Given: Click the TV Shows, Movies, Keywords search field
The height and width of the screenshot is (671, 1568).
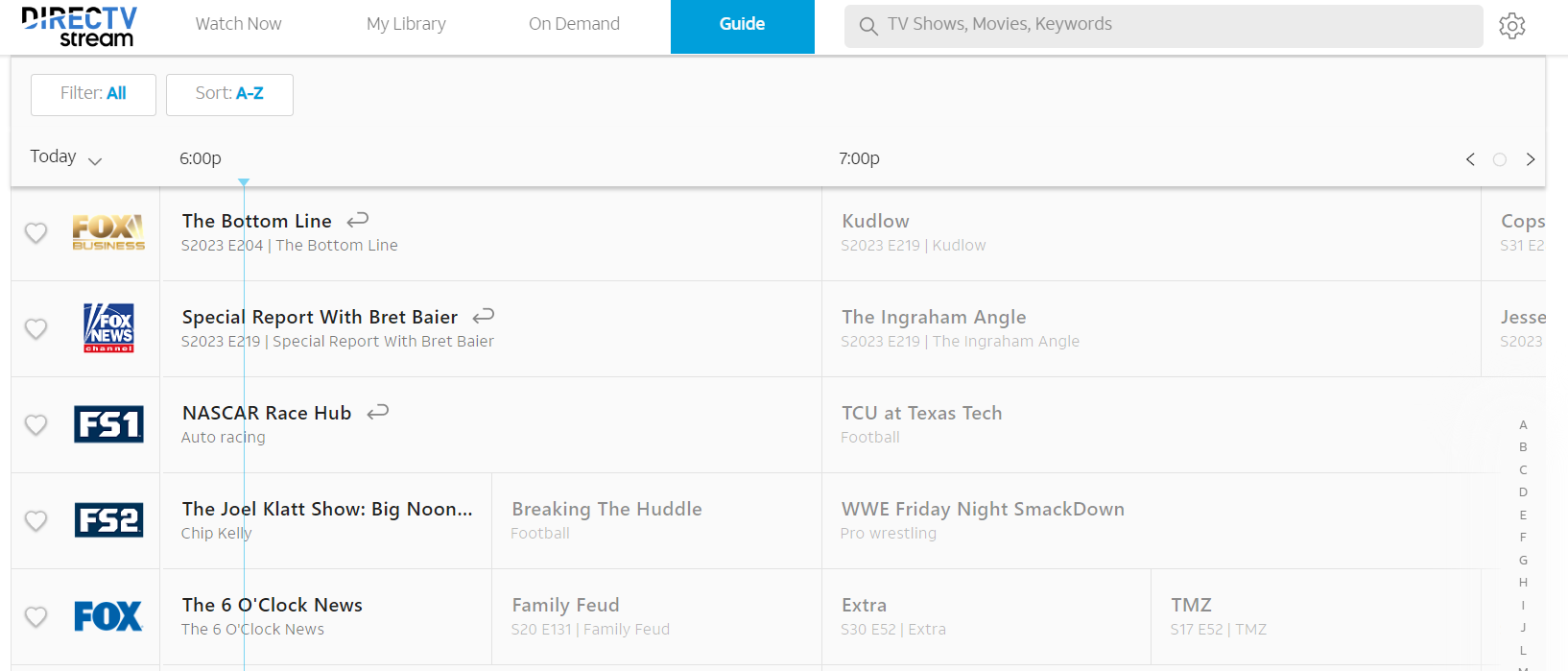Looking at the screenshot, I should coord(1171,25).
